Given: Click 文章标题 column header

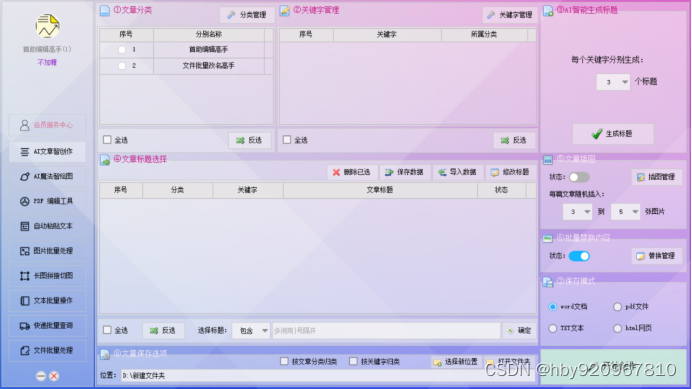Looking at the screenshot, I should pyautogui.click(x=380, y=190).
